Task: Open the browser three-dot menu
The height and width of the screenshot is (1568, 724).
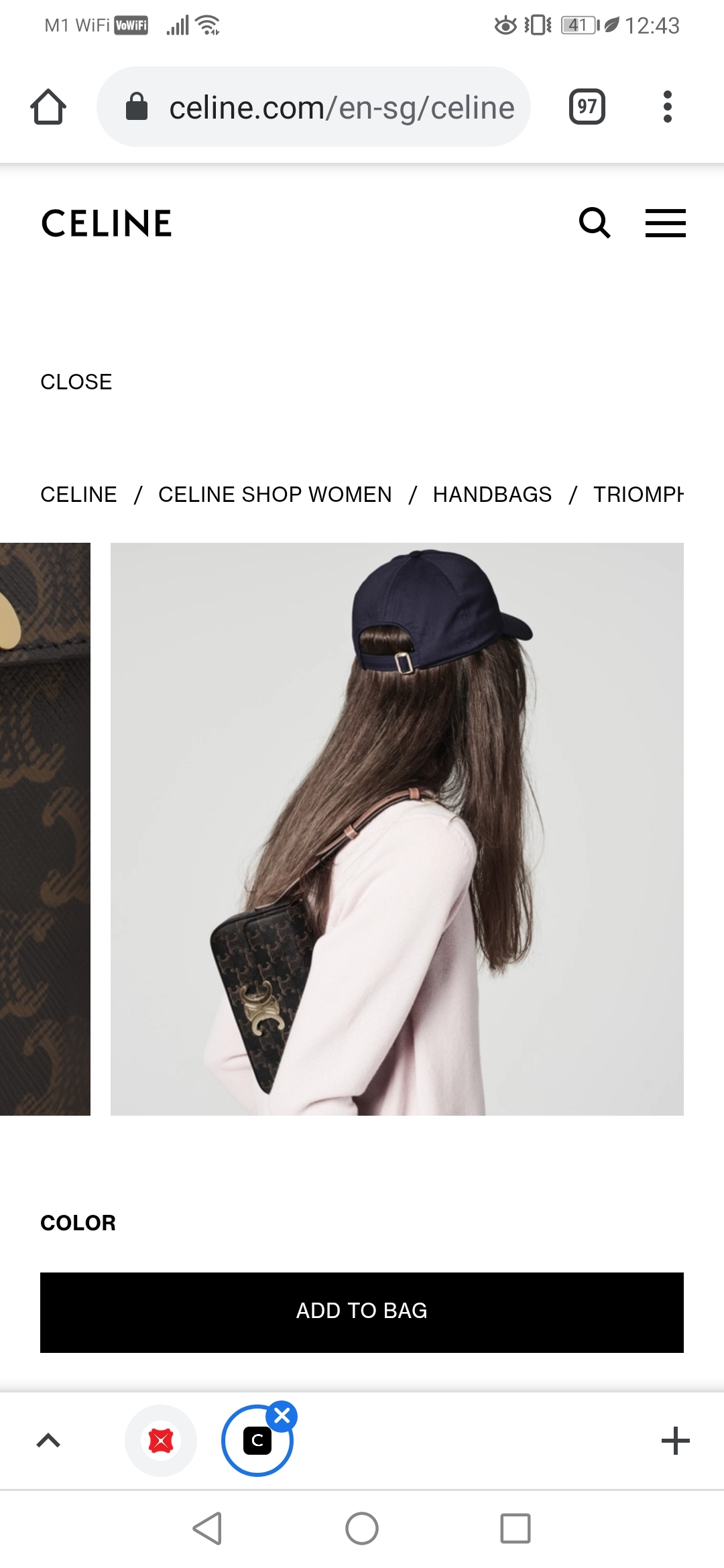Action: coord(667,107)
